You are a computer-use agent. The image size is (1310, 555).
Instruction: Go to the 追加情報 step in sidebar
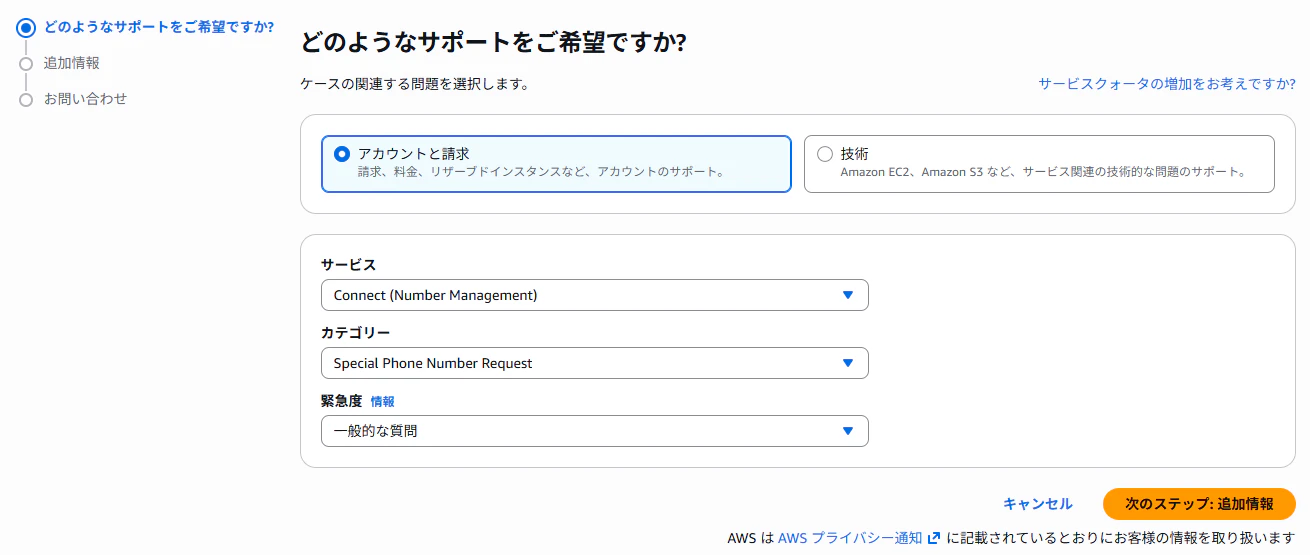pyautogui.click(x=71, y=63)
